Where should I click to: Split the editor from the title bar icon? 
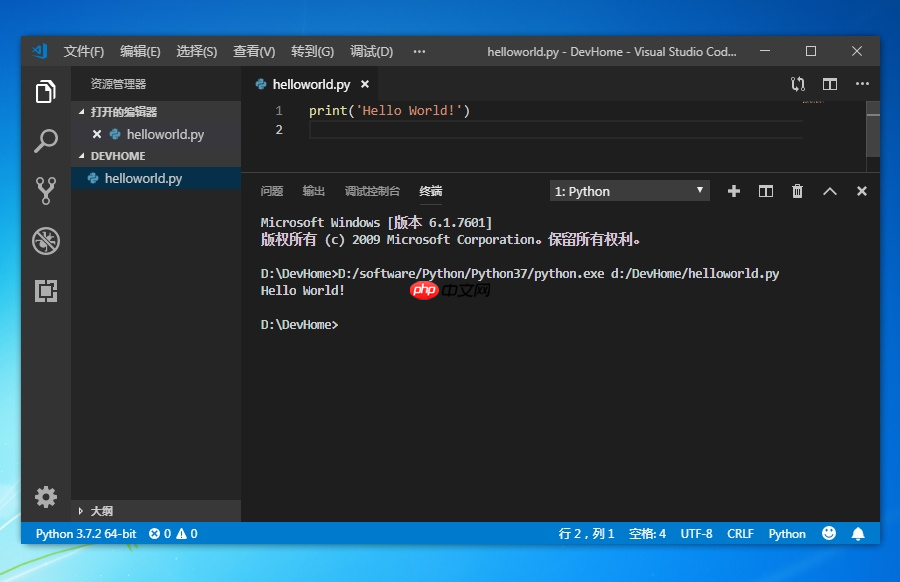pos(829,84)
